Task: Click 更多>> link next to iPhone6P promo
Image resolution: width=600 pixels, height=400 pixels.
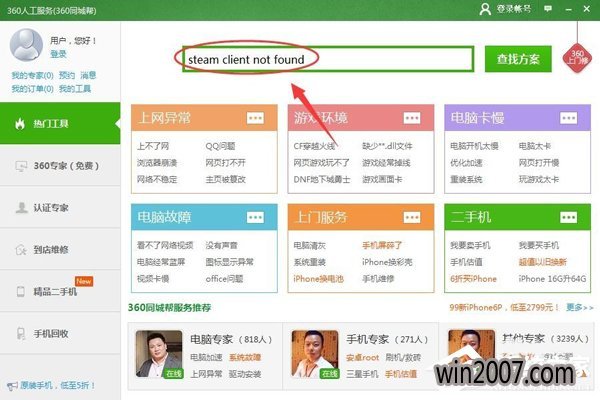Action: tap(580, 307)
